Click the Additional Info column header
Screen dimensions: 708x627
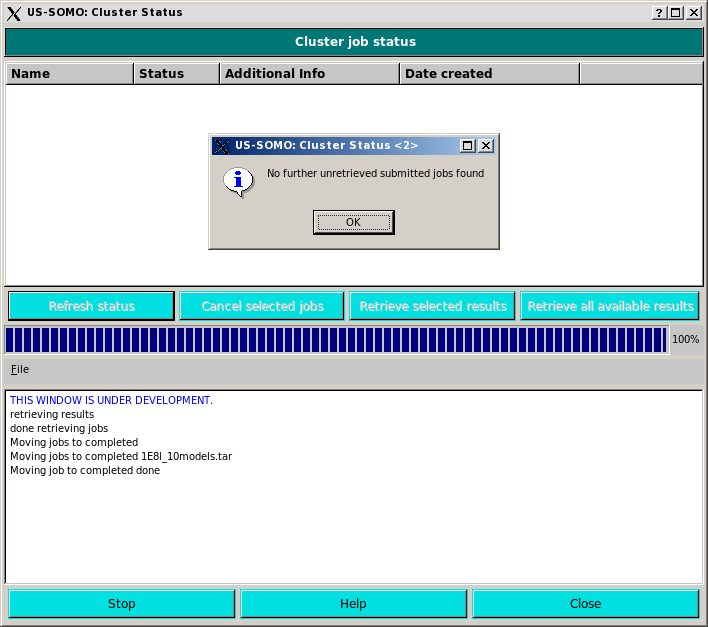click(309, 74)
